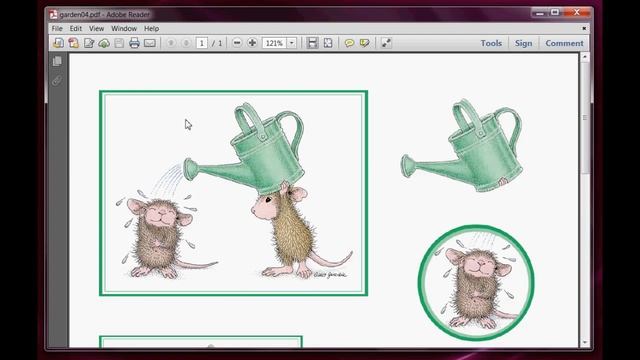Image resolution: width=640 pixels, height=360 pixels.
Task: Minimize the Adobe Reader window
Action: (x=540, y=13)
